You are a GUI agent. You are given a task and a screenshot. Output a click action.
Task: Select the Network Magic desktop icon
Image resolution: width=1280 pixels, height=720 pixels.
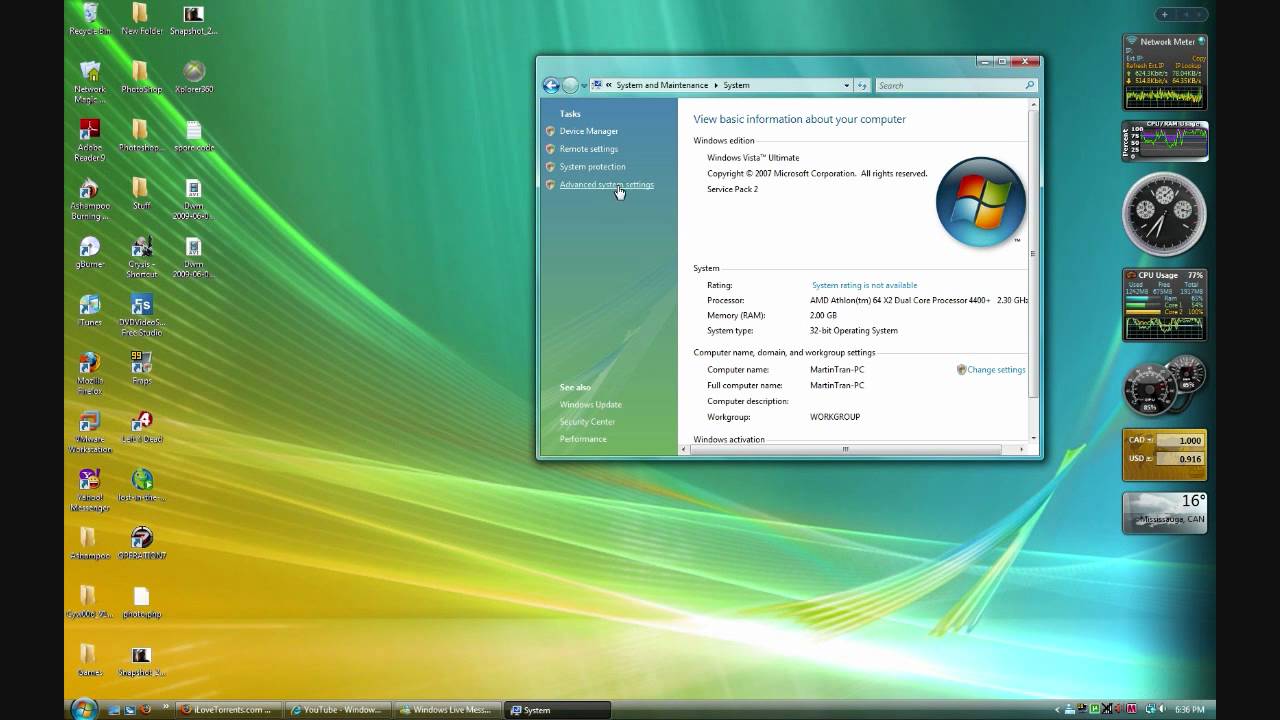[x=89, y=81]
